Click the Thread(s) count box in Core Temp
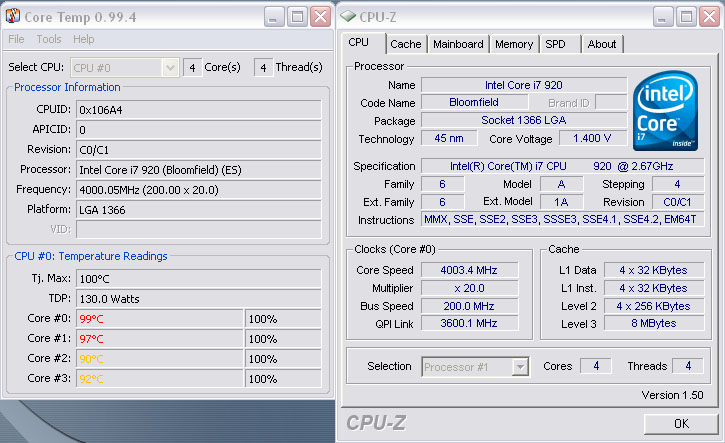Viewport: 725px width, 443px height. tap(263, 68)
